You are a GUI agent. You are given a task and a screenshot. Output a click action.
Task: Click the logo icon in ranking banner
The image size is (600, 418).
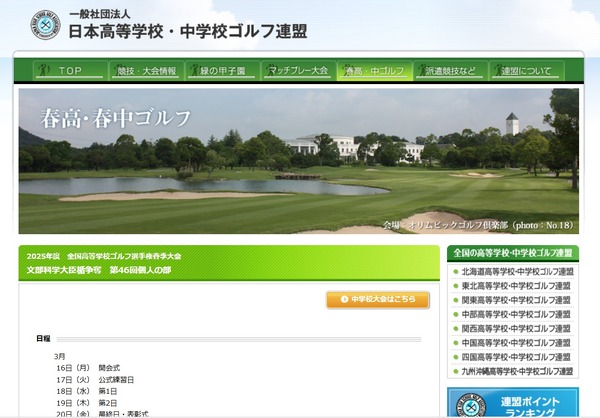pos(471,406)
